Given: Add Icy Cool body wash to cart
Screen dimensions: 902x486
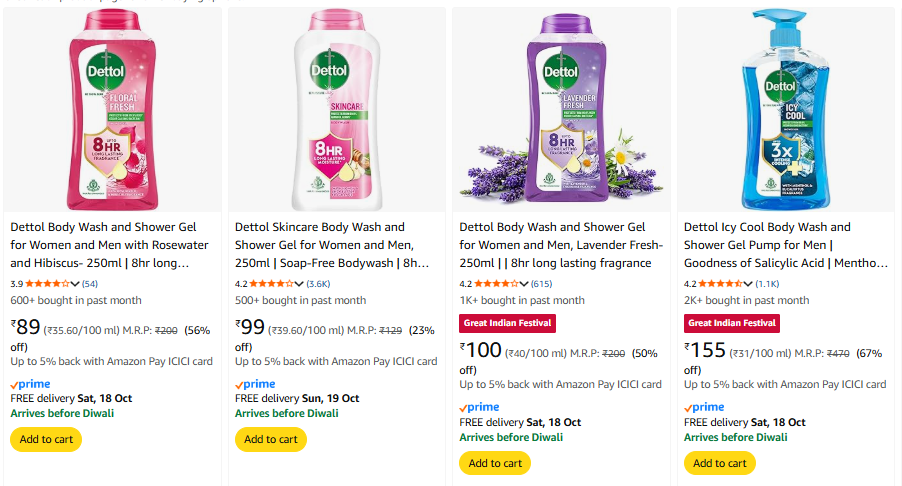Looking at the screenshot, I should point(720,463).
